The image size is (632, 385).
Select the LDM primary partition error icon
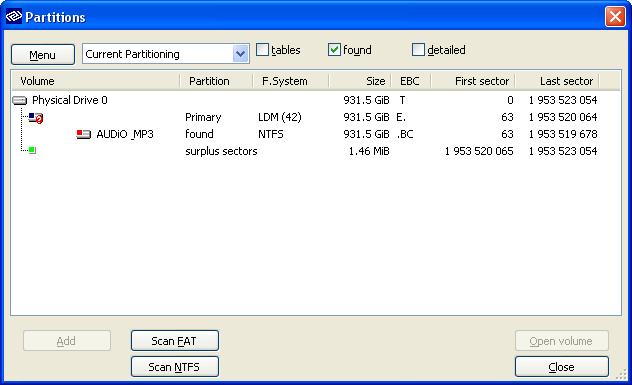[x=36, y=118]
